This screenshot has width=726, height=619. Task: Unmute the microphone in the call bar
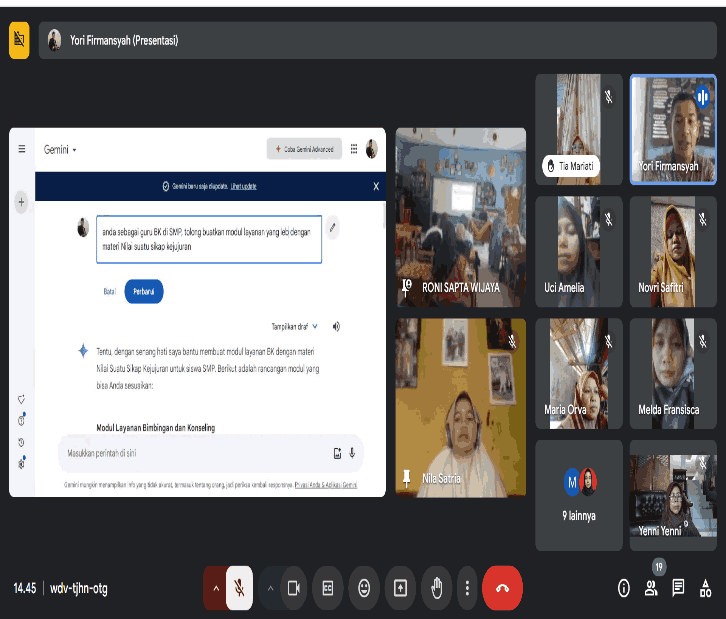click(x=239, y=588)
